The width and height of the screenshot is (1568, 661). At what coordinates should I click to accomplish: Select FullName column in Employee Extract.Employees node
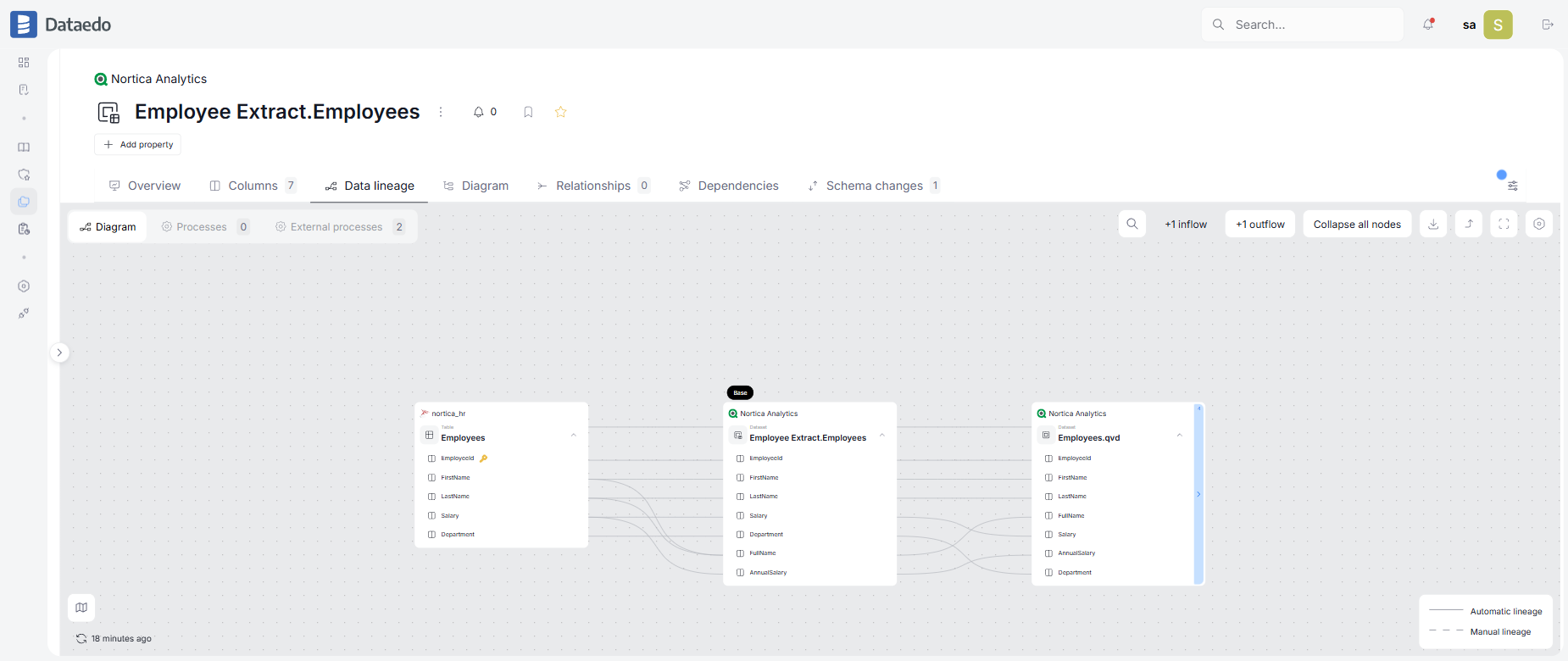pyautogui.click(x=763, y=553)
